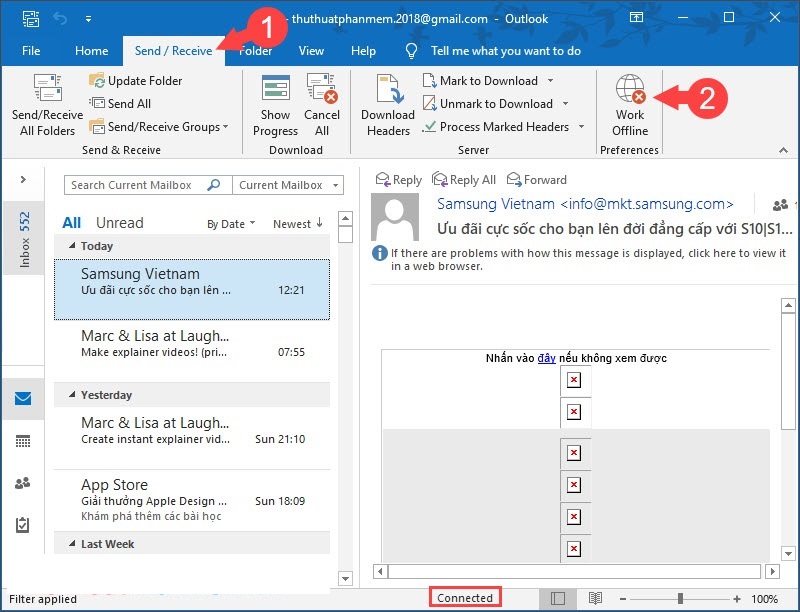Image resolution: width=800 pixels, height=612 pixels.
Task: Click the view in web browser info bar
Action: pos(580,259)
